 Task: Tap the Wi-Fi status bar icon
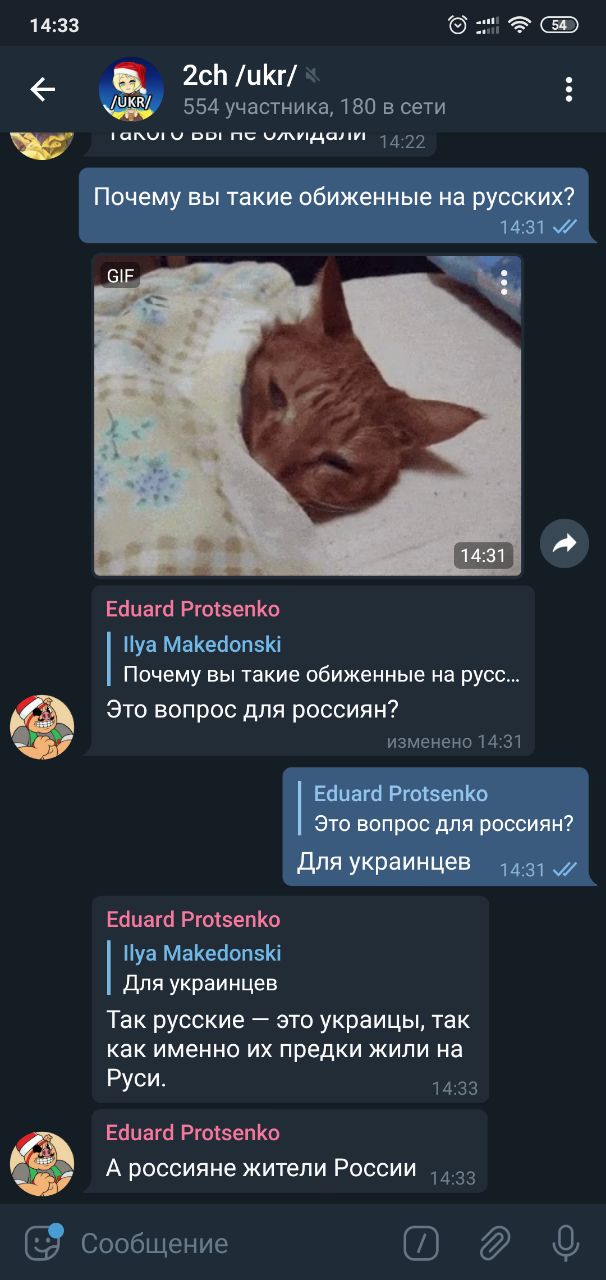pos(518,25)
